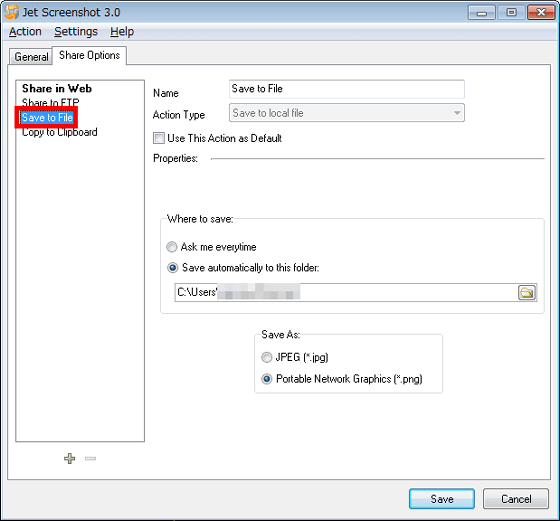This screenshot has width=560, height=521.
Task: Open the Settings menu
Action: 76,31
